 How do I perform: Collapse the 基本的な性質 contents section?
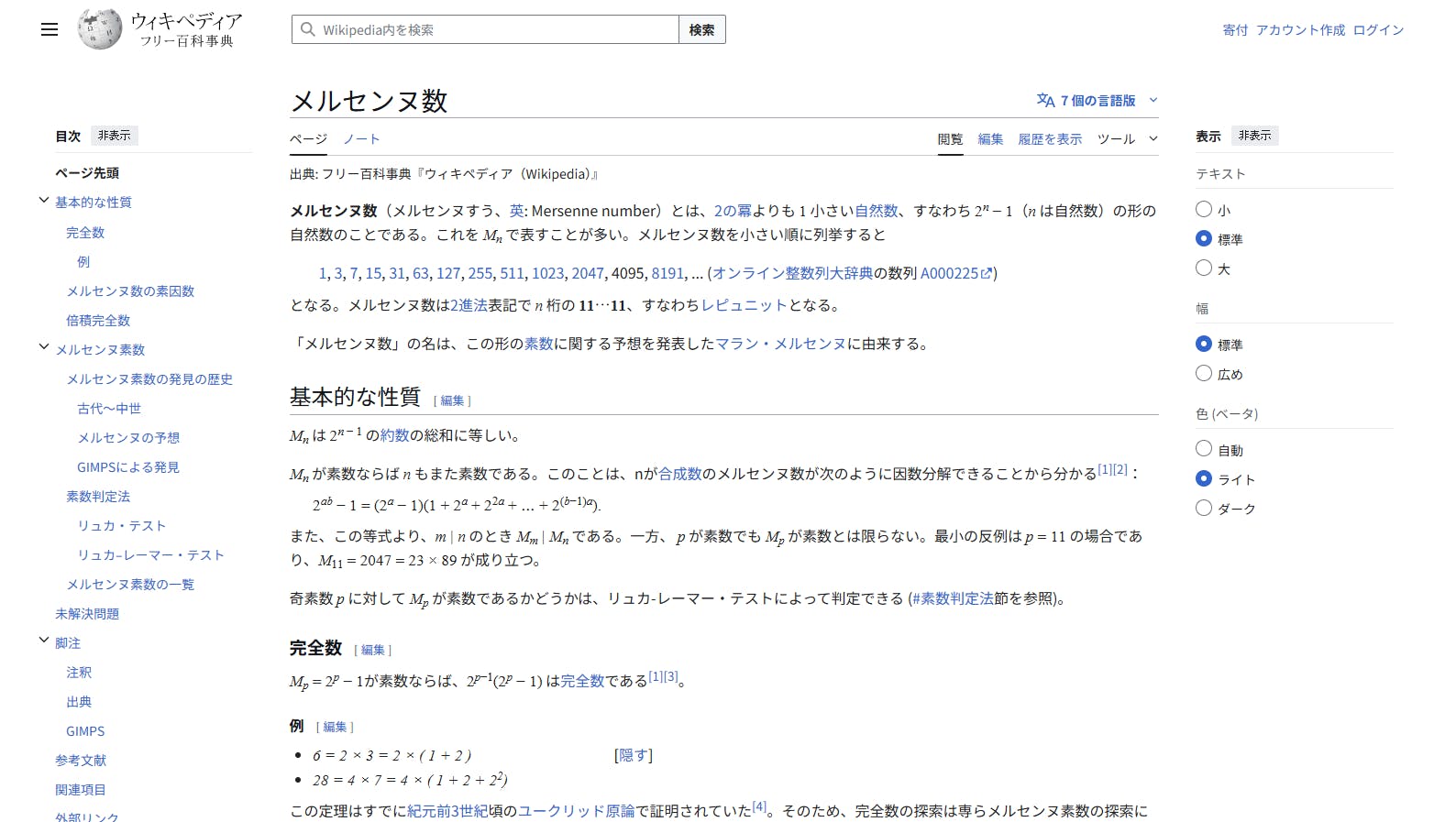point(43,201)
